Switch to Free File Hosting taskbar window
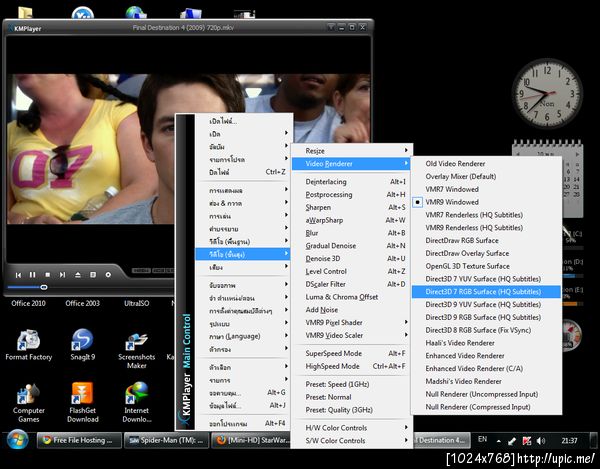The image size is (600, 469). pyautogui.click(x=79, y=440)
